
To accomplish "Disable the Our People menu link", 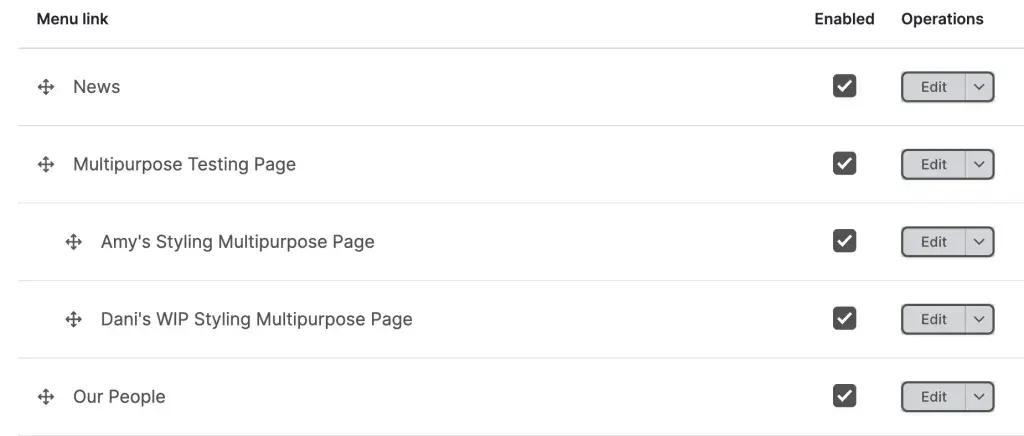I will point(844,396).
